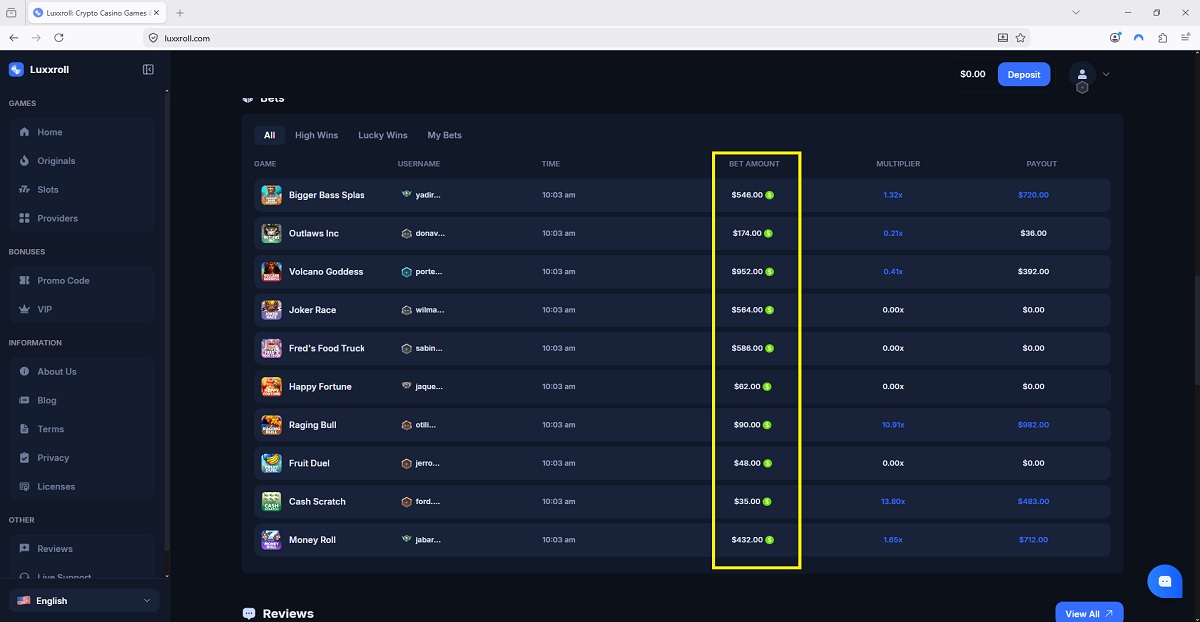
Task: Click the Blog icon
Action: (25, 401)
